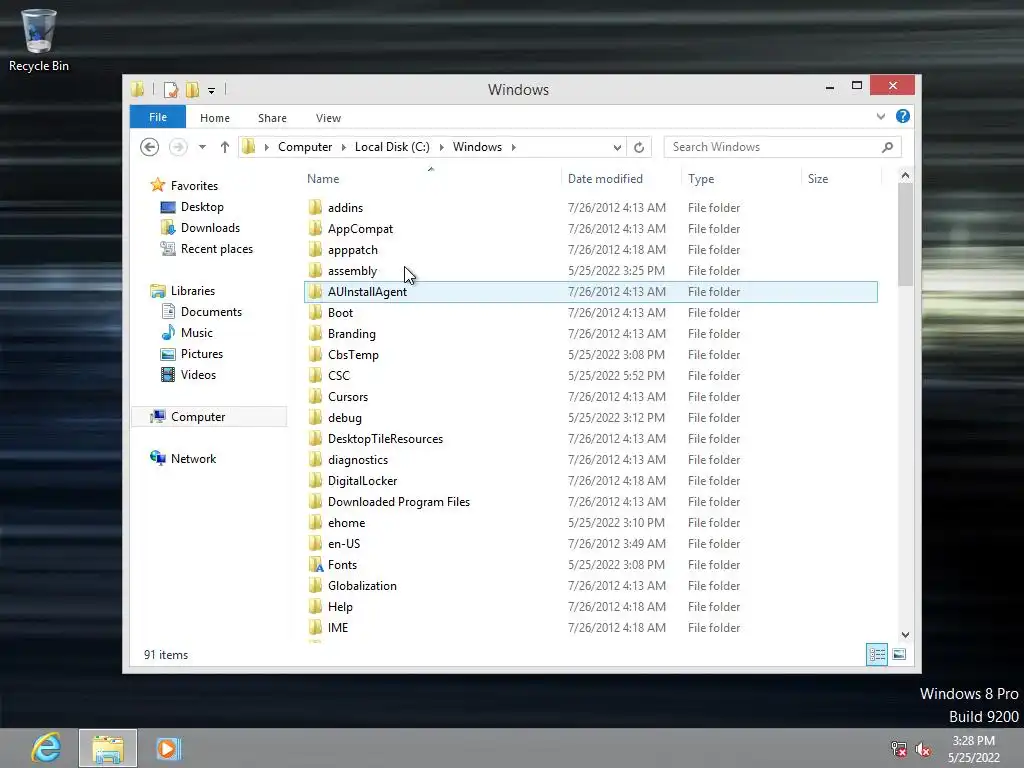The width and height of the screenshot is (1024, 768).
Task: Click the Forward arrow button
Action: click(178, 147)
